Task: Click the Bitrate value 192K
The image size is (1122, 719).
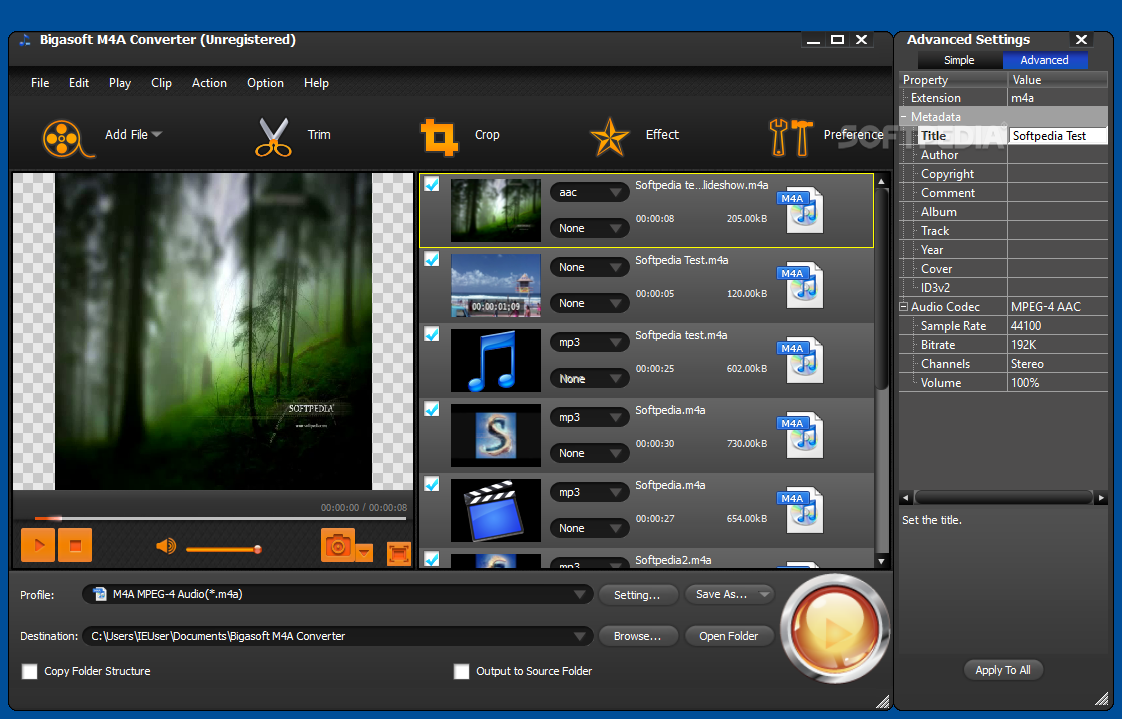Action: click(x=1058, y=345)
